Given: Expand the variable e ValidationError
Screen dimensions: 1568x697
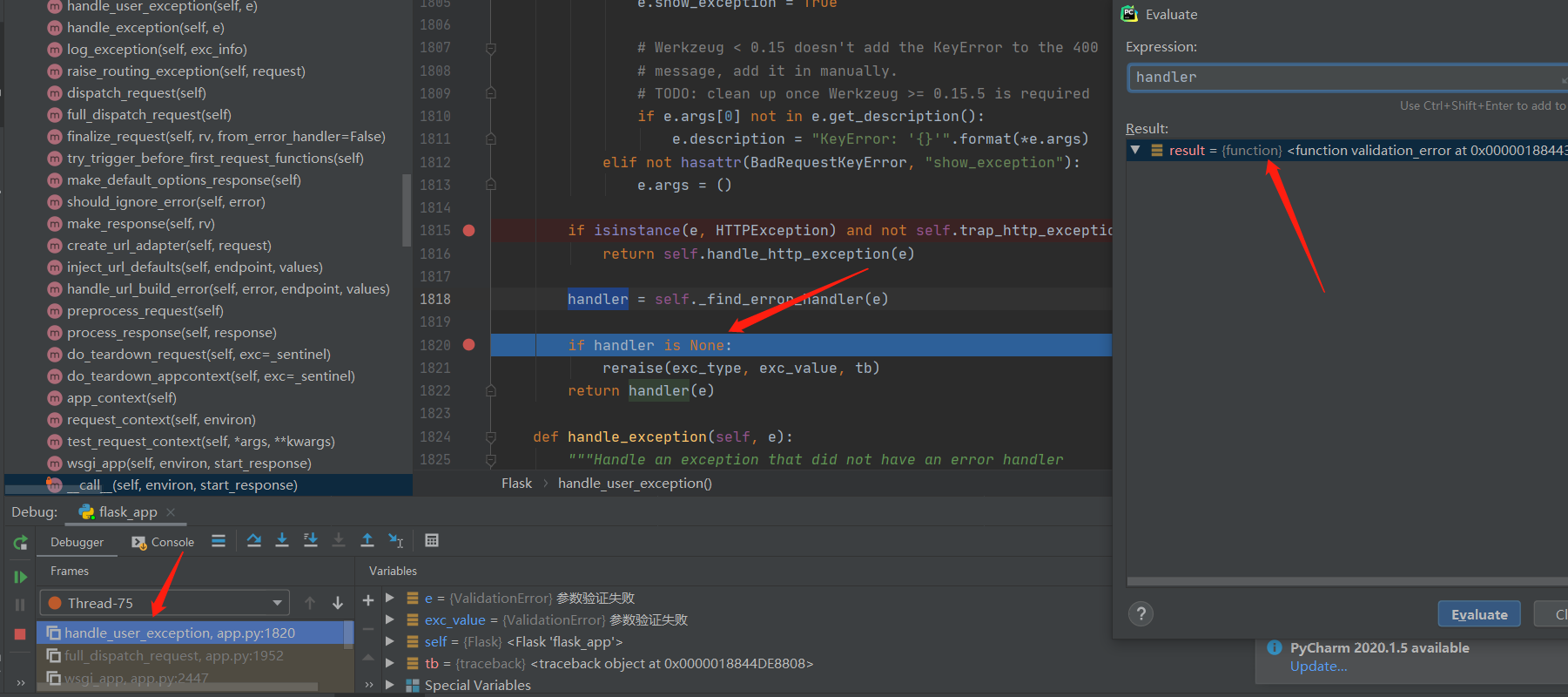Looking at the screenshot, I should coord(390,598).
